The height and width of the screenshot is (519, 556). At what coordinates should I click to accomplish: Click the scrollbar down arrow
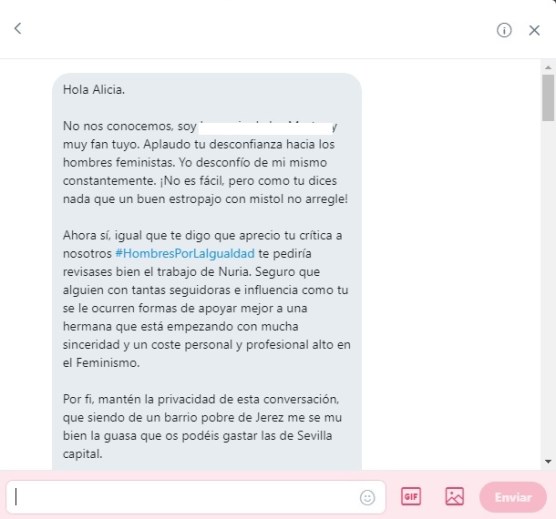click(x=548, y=461)
